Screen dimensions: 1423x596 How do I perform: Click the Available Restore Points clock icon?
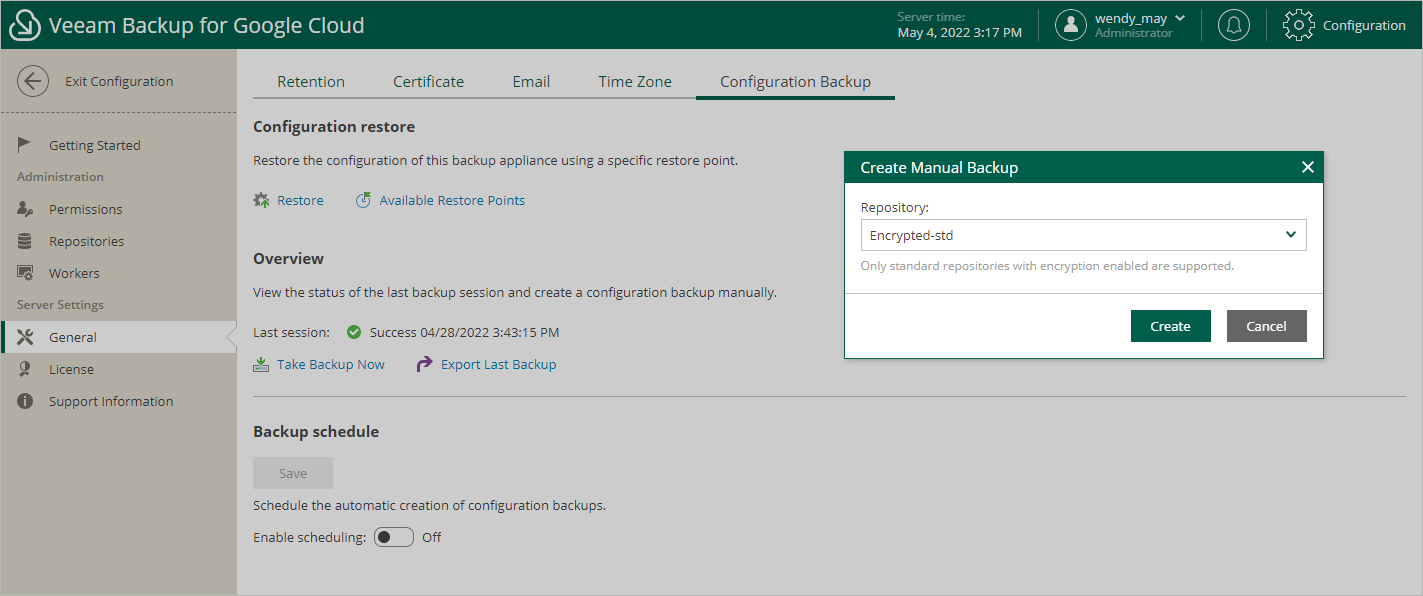pyautogui.click(x=364, y=200)
